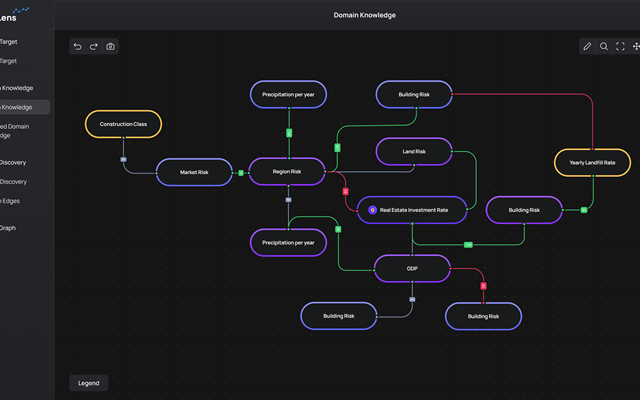The width and height of the screenshot is (640, 400).
Task: Click the green badge on the Real Estate to Building Risk edge
Action: click(x=468, y=245)
